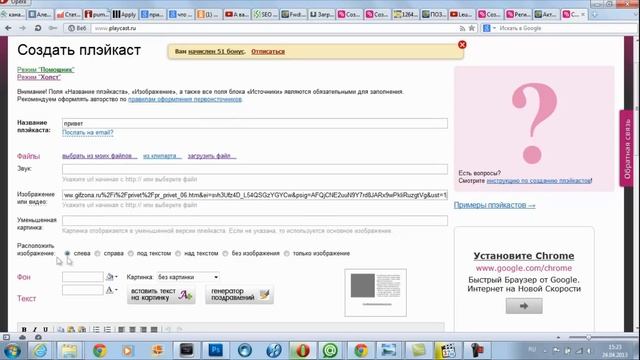The width and height of the screenshot is (640, 360).
Task: Click the layout preview thumbnail
Action: (x=376, y=293)
